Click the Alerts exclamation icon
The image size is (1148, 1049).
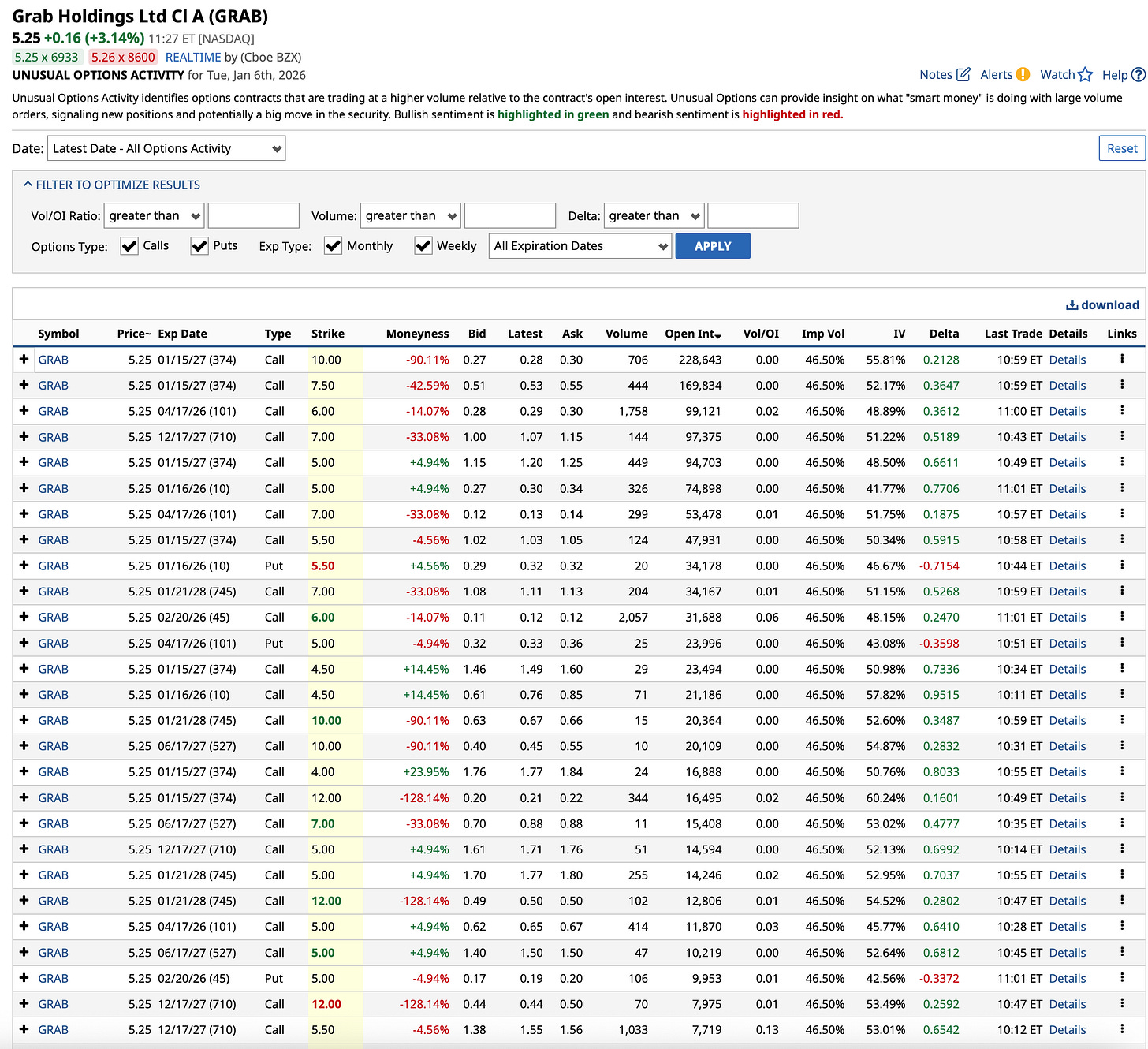(x=1023, y=74)
